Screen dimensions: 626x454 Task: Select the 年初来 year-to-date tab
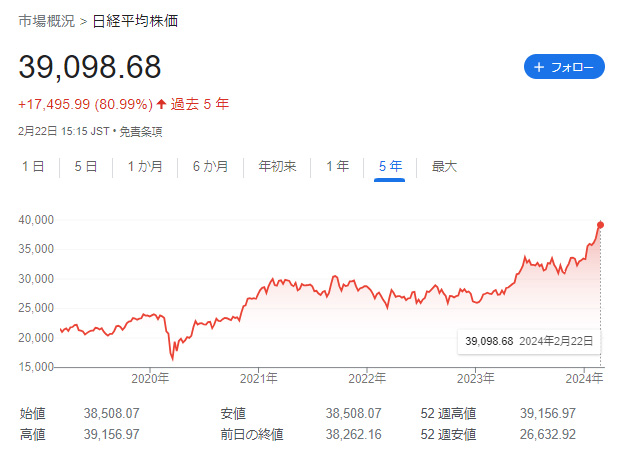pyautogui.click(x=277, y=167)
